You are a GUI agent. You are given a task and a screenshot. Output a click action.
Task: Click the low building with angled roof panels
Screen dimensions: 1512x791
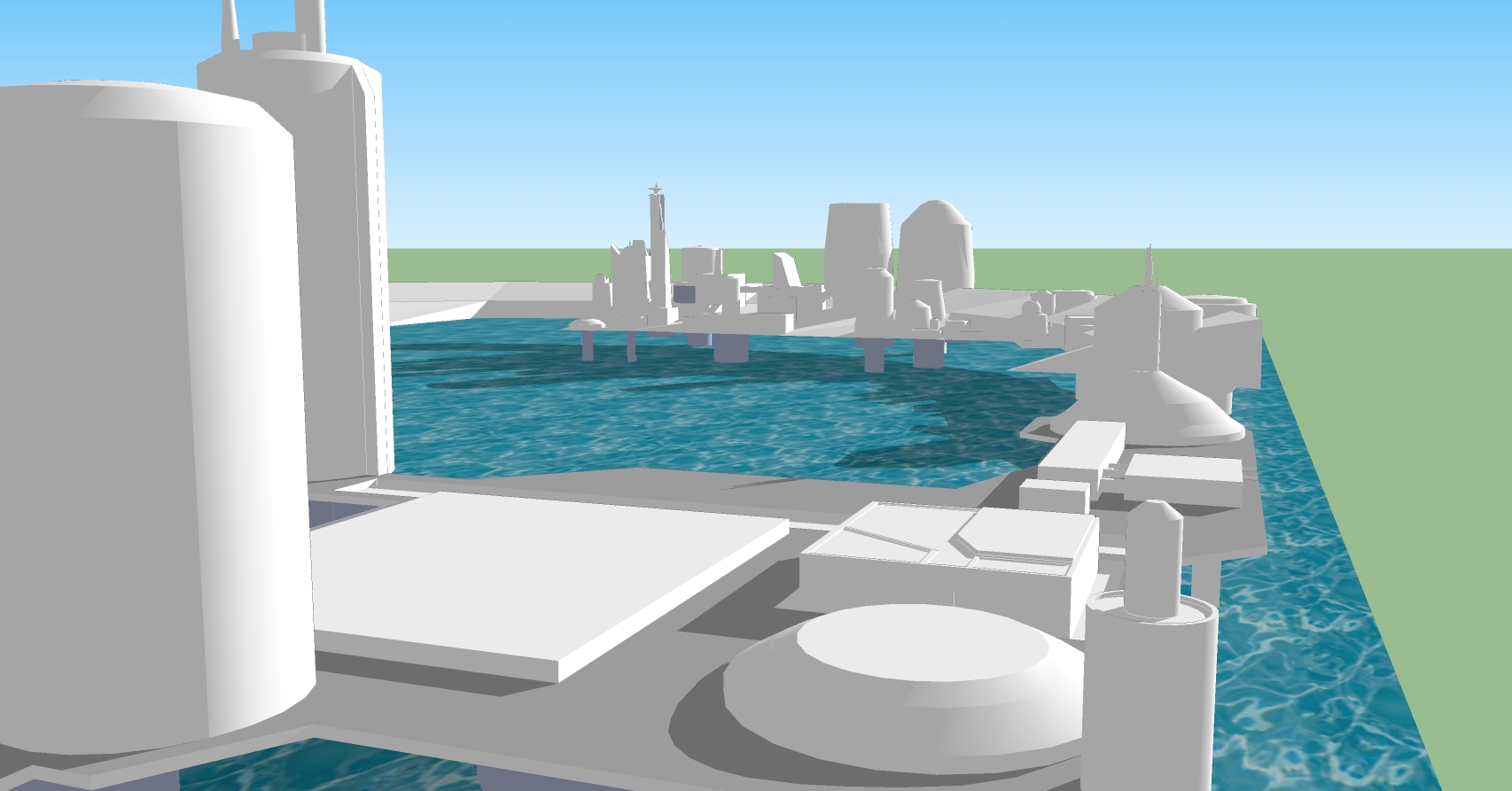tap(948, 549)
